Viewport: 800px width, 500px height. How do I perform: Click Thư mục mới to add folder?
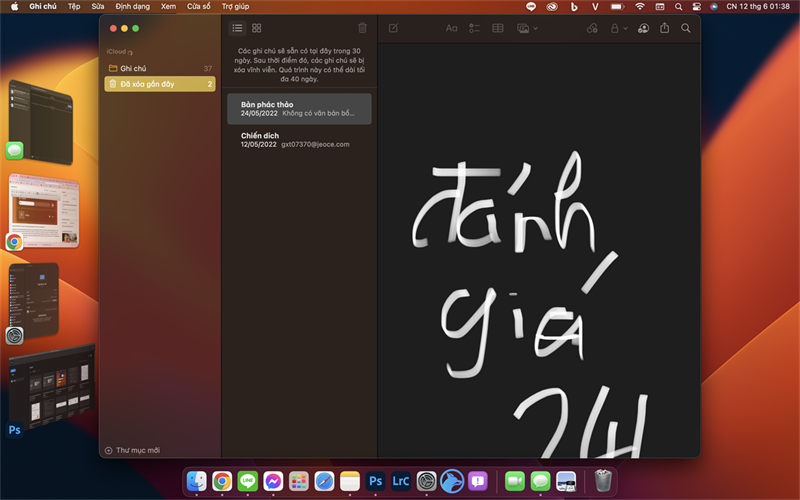pos(133,450)
